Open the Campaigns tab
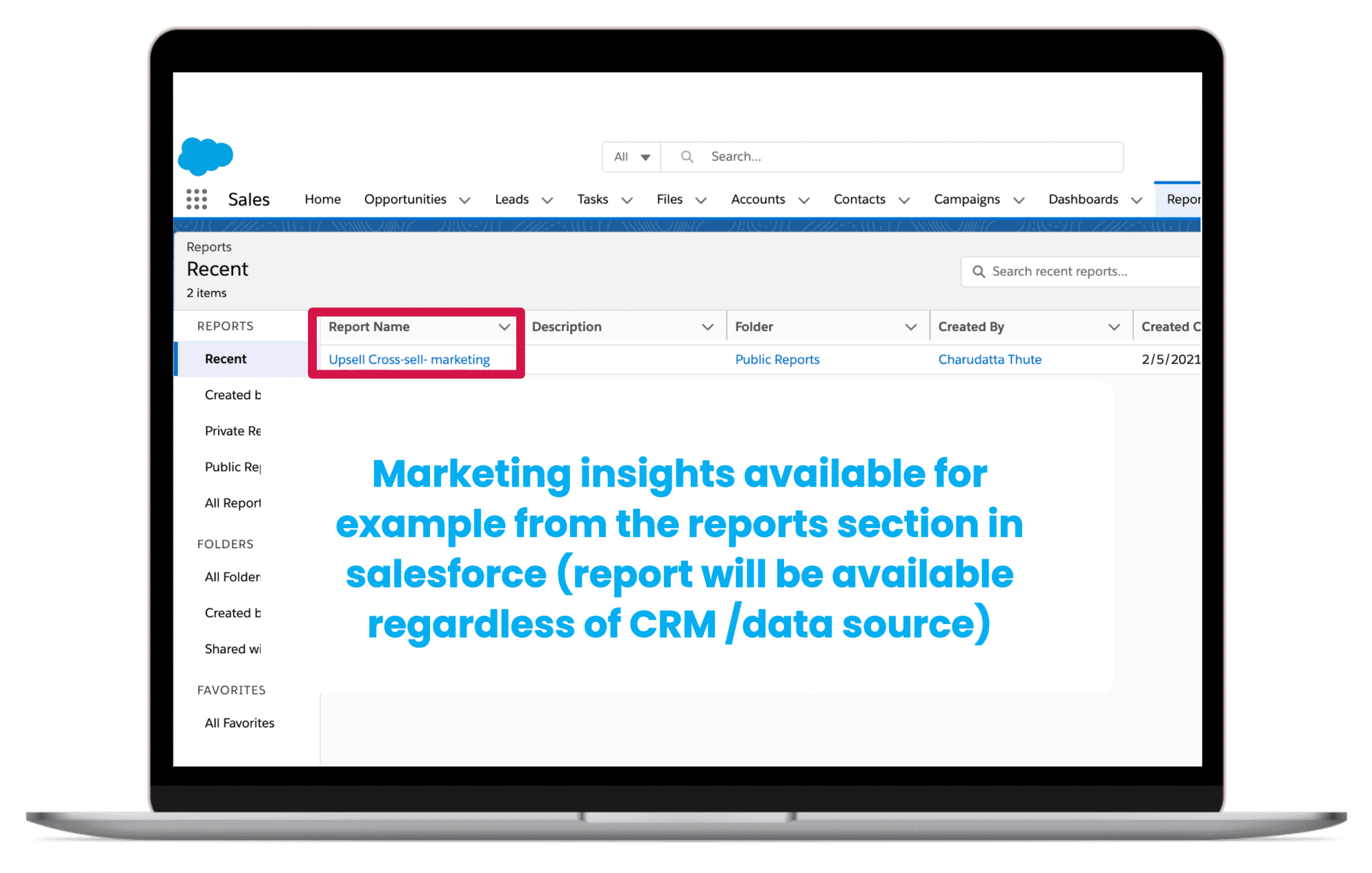This screenshot has width=1372, height=873. (967, 200)
